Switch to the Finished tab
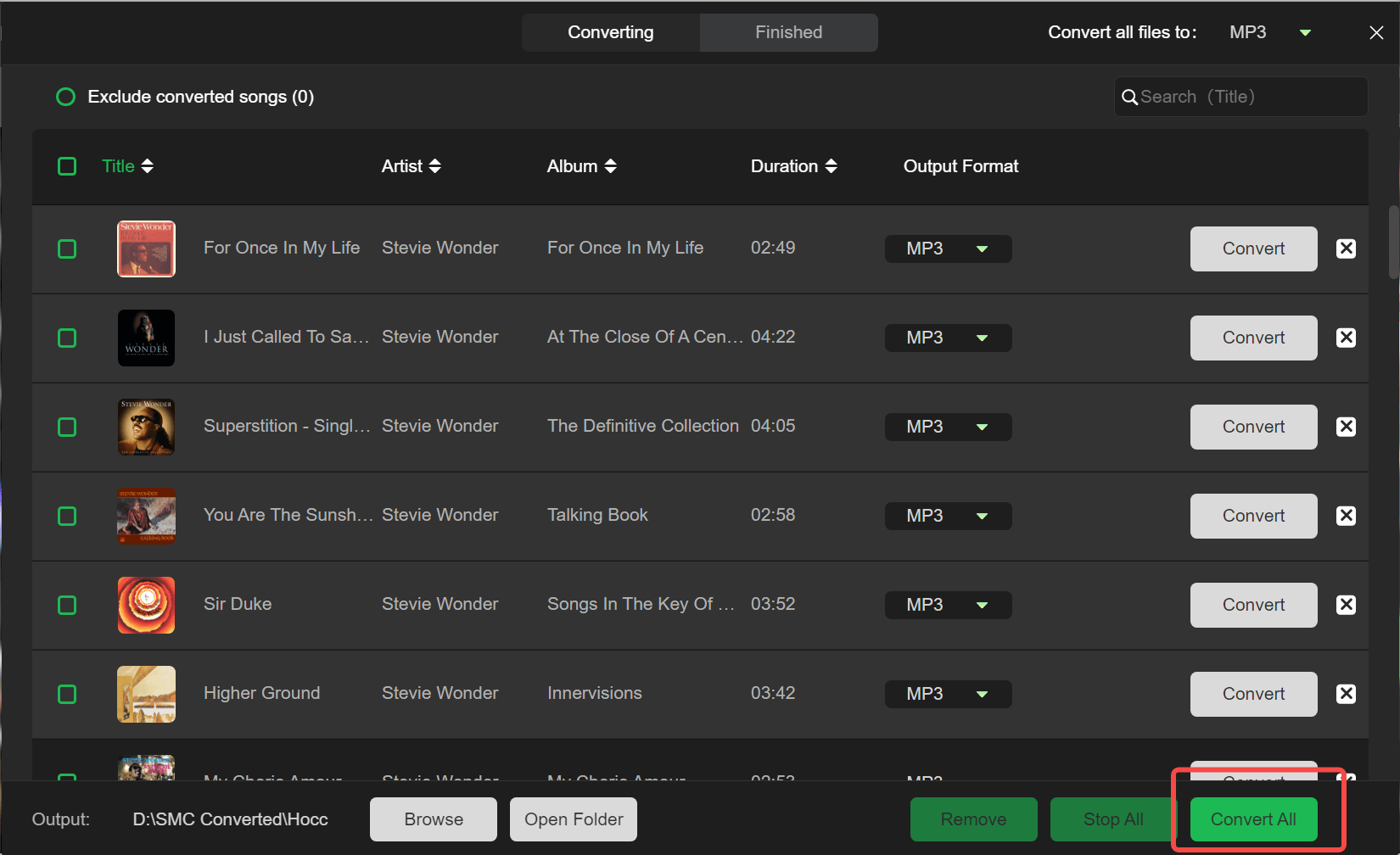 click(788, 32)
